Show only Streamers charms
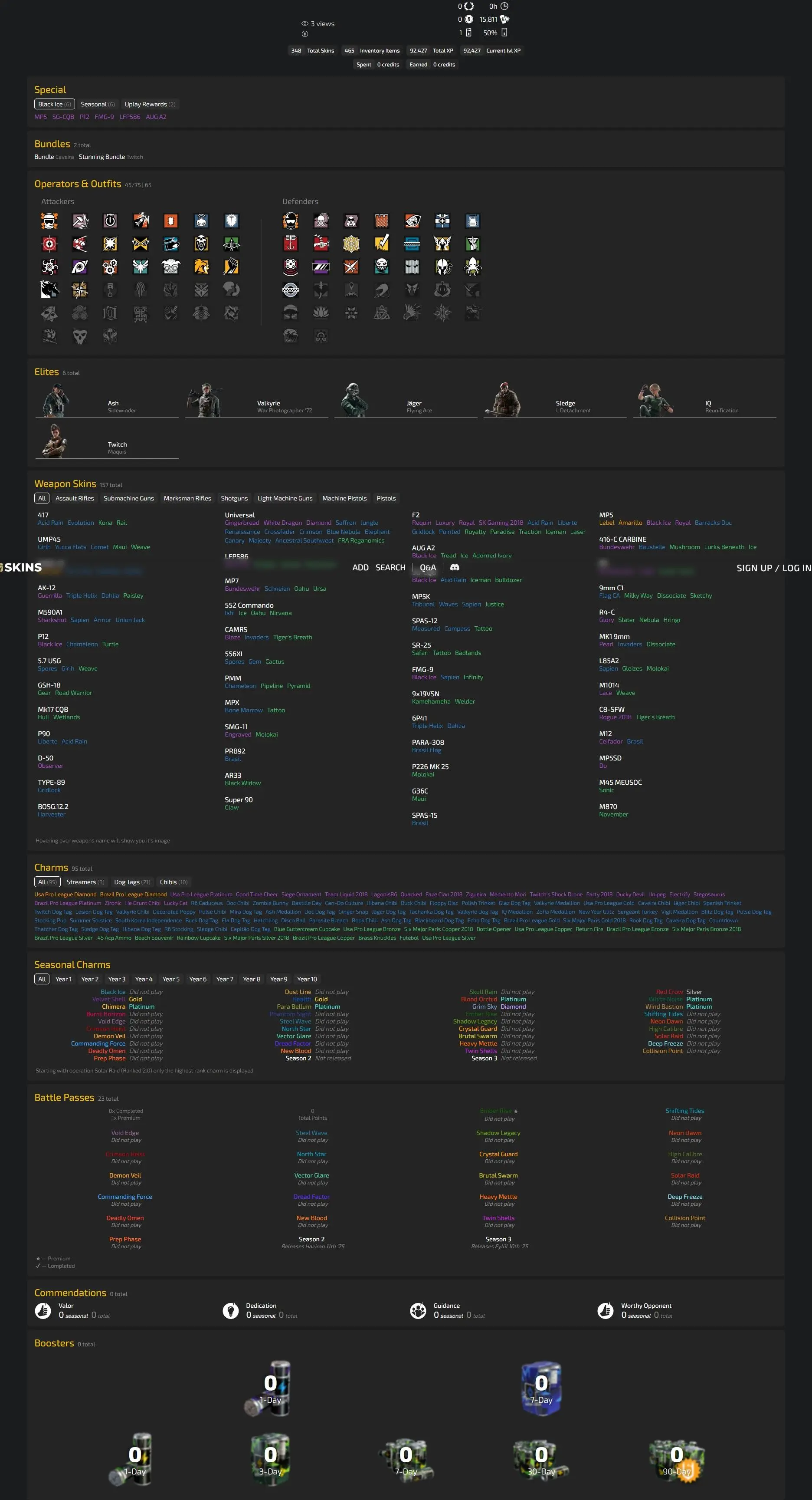Viewport: 812px width, 1500px height. tap(85, 882)
